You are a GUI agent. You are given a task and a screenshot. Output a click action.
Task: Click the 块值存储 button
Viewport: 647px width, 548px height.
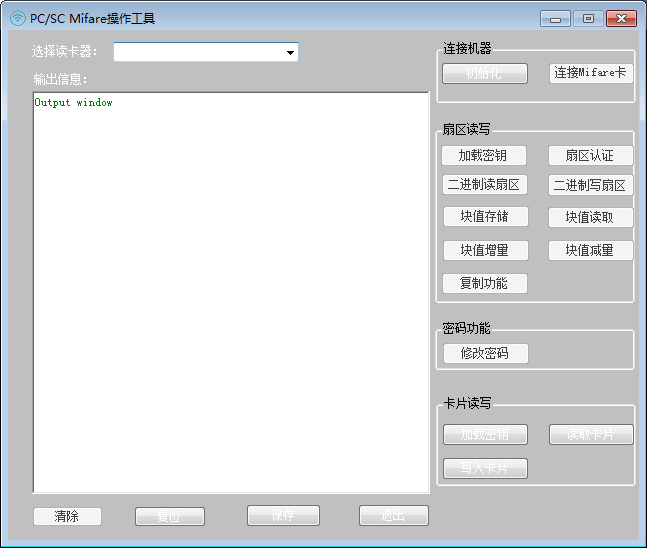coord(486,217)
